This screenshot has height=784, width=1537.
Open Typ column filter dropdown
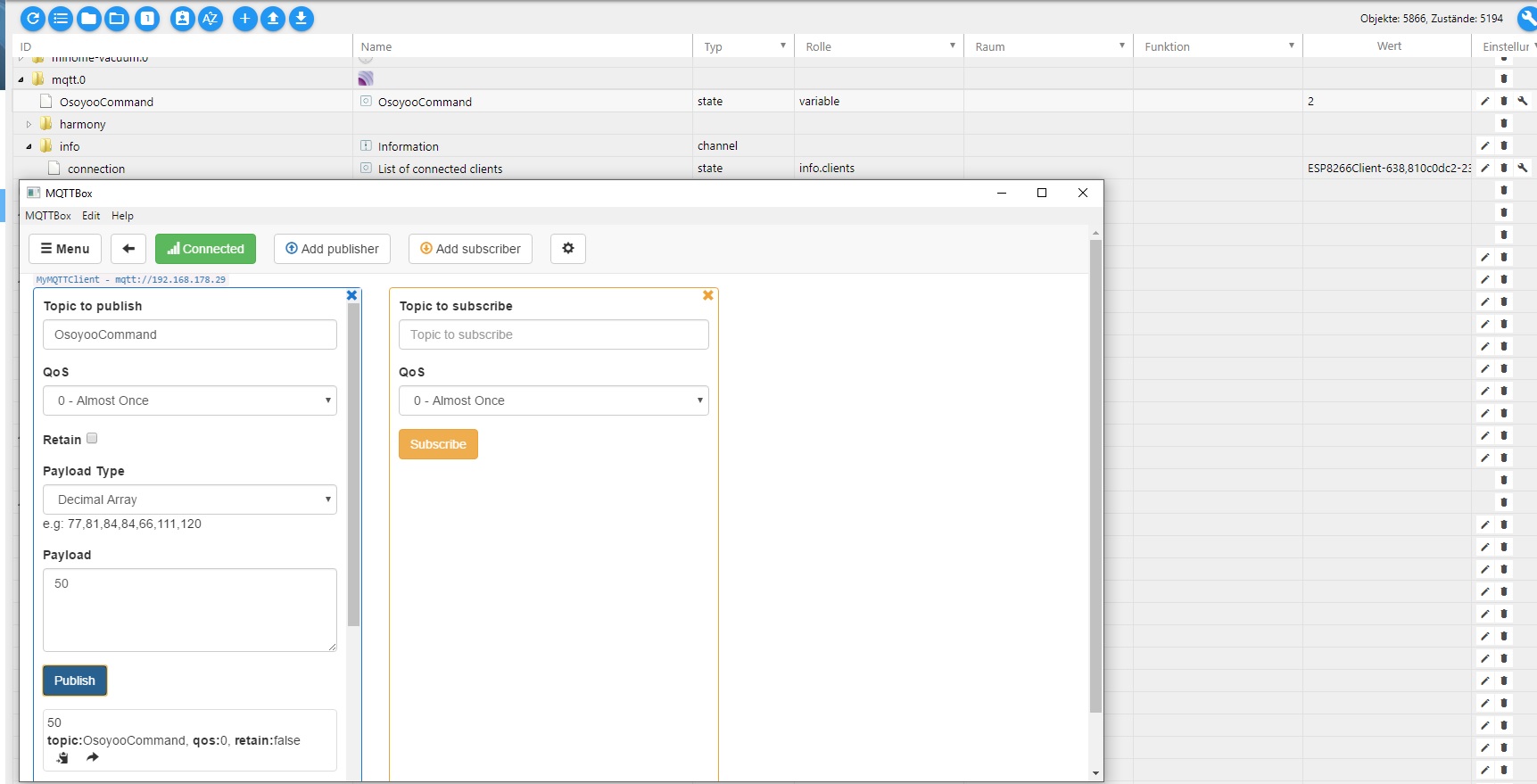coord(783,45)
